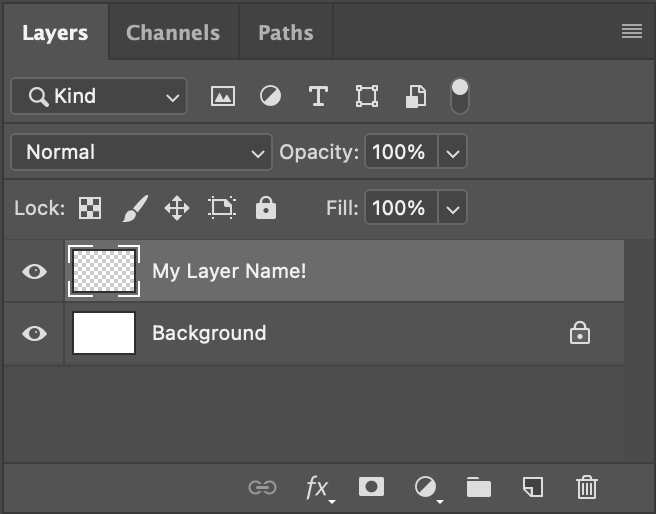Hide the Background layer
This screenshot has height=514, width=656.
34,333
